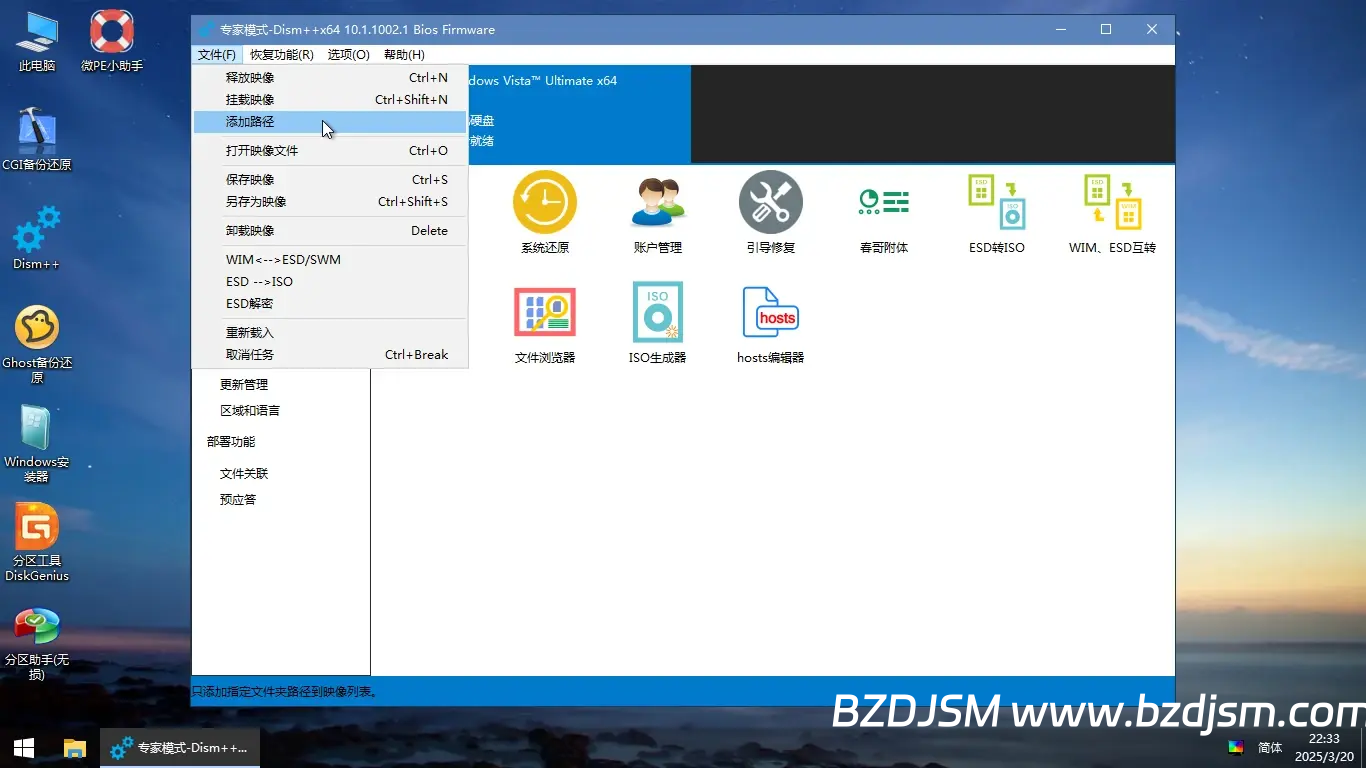Open Dism++ desktop shortcut
The width and height of the screenshot is (1366, 768).
pos(37,238)
